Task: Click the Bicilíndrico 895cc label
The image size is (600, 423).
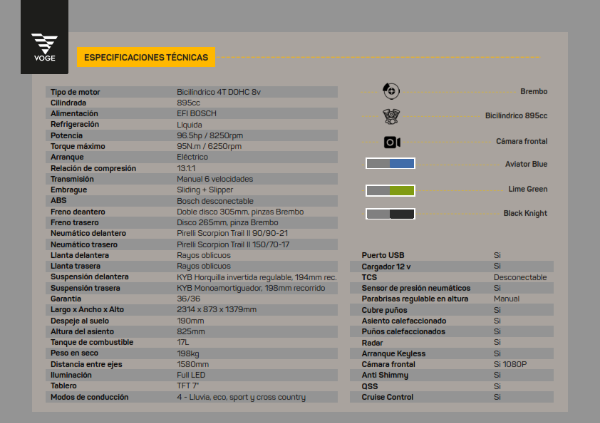Action: (x=516, y=116)
